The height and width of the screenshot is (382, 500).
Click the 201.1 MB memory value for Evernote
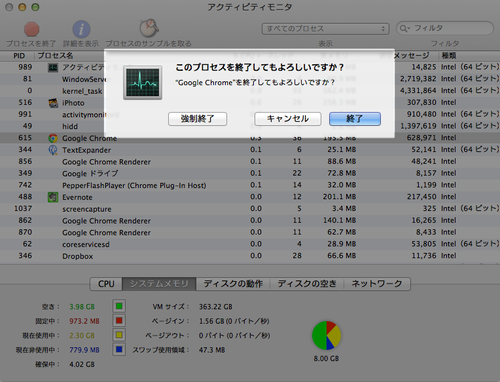[339, 197]
